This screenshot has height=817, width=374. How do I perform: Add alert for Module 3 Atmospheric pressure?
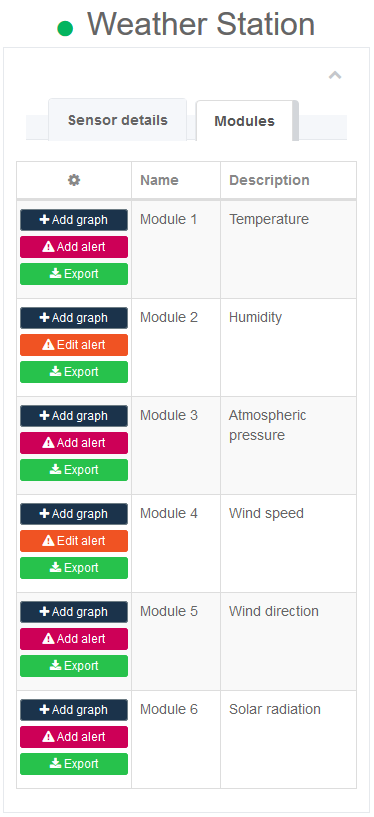coord(74,443)
